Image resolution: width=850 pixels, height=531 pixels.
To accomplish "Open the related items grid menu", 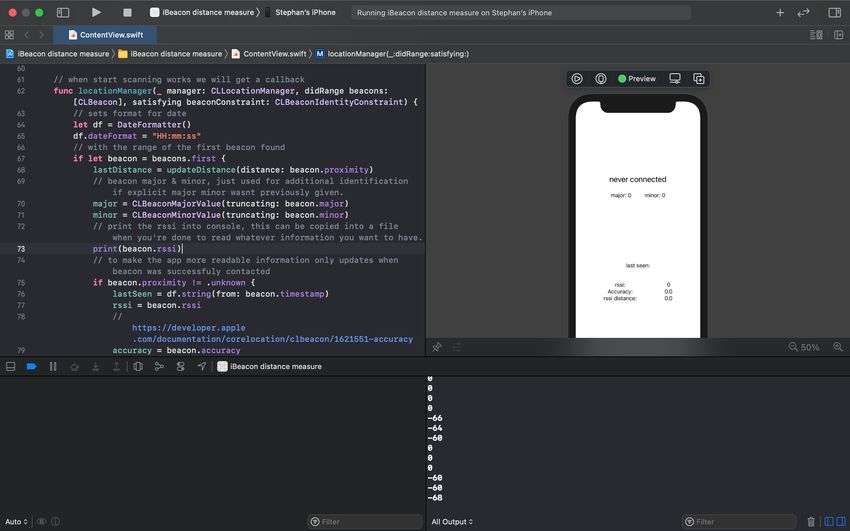I will [9, 35].
